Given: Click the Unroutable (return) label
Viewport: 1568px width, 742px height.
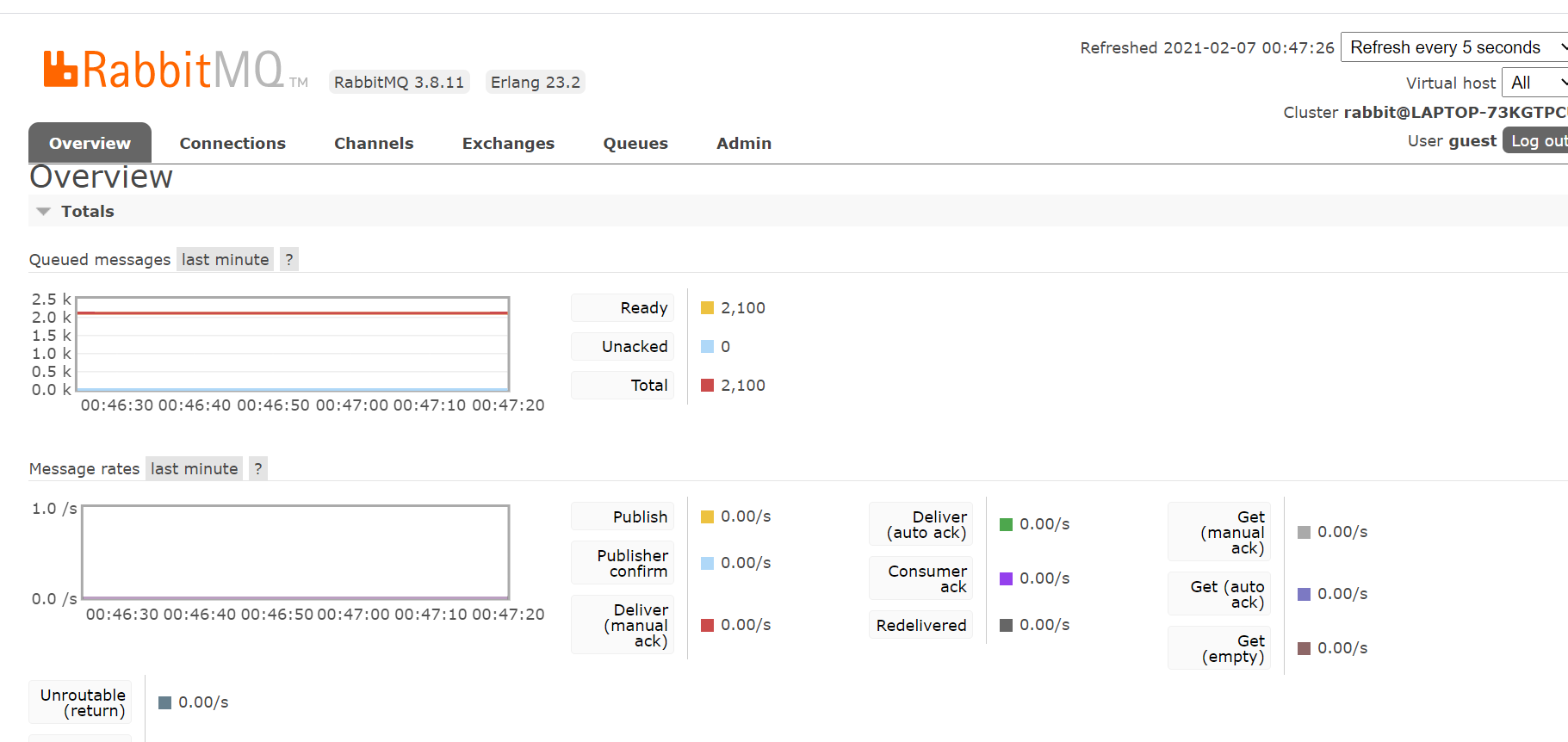Looking at the screenshot, I should (80, 702).
